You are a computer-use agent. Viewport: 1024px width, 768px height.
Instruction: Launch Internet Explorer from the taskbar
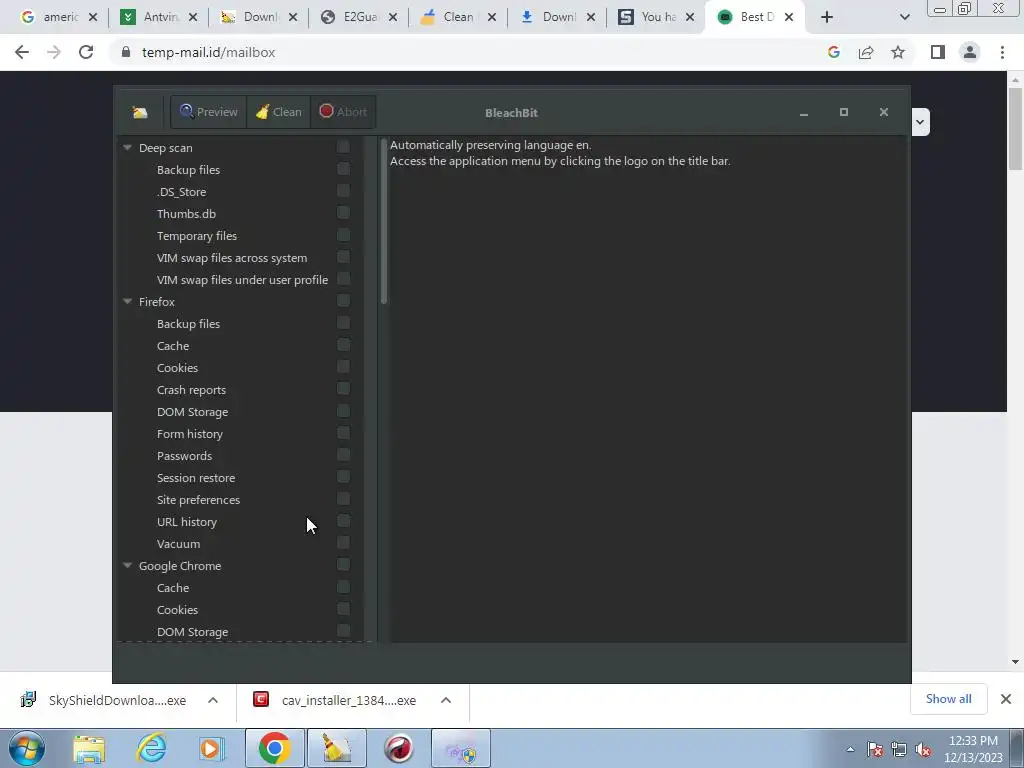click(151, 748)
